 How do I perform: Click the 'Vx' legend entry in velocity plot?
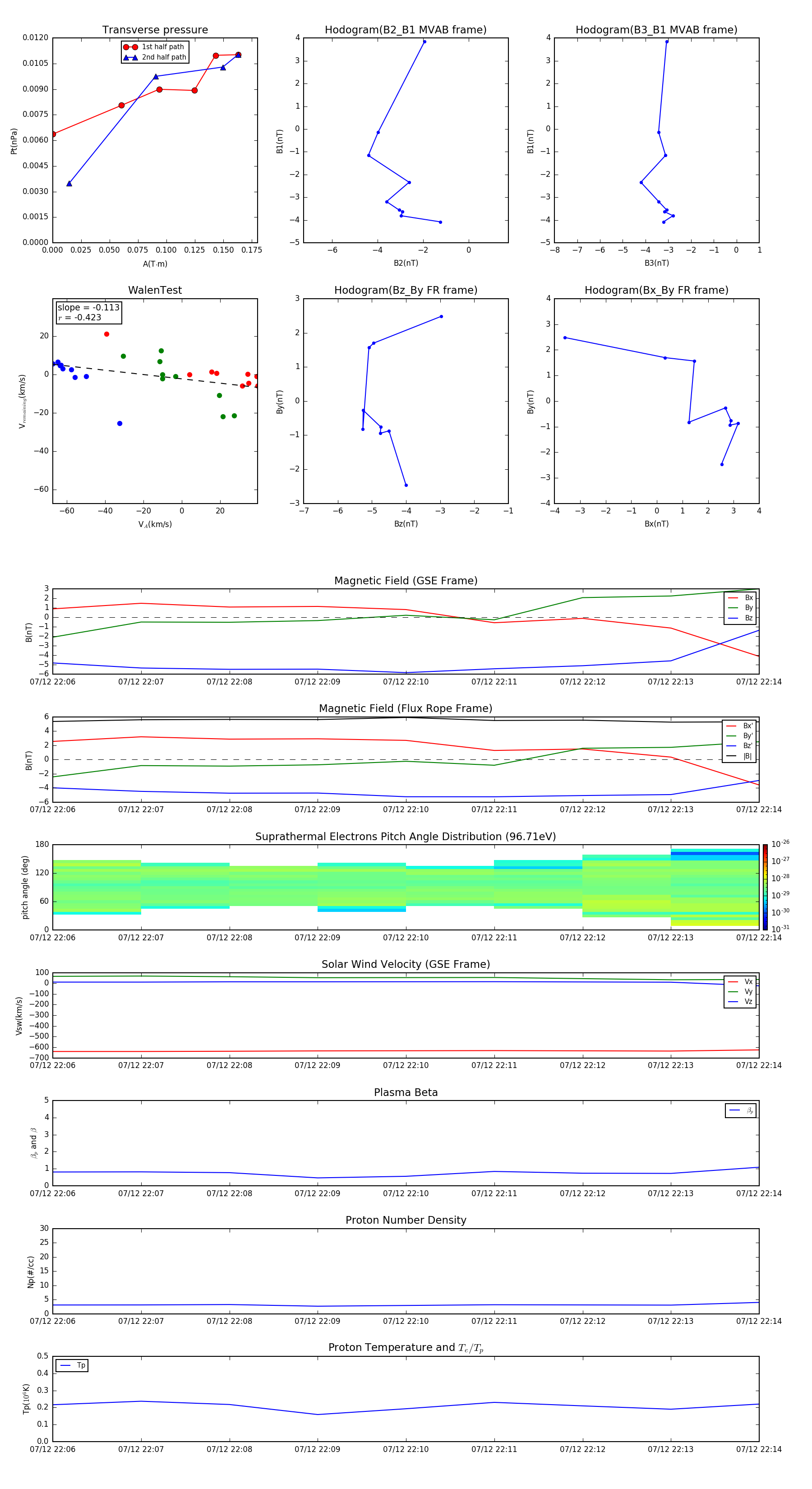coord(740,981)
